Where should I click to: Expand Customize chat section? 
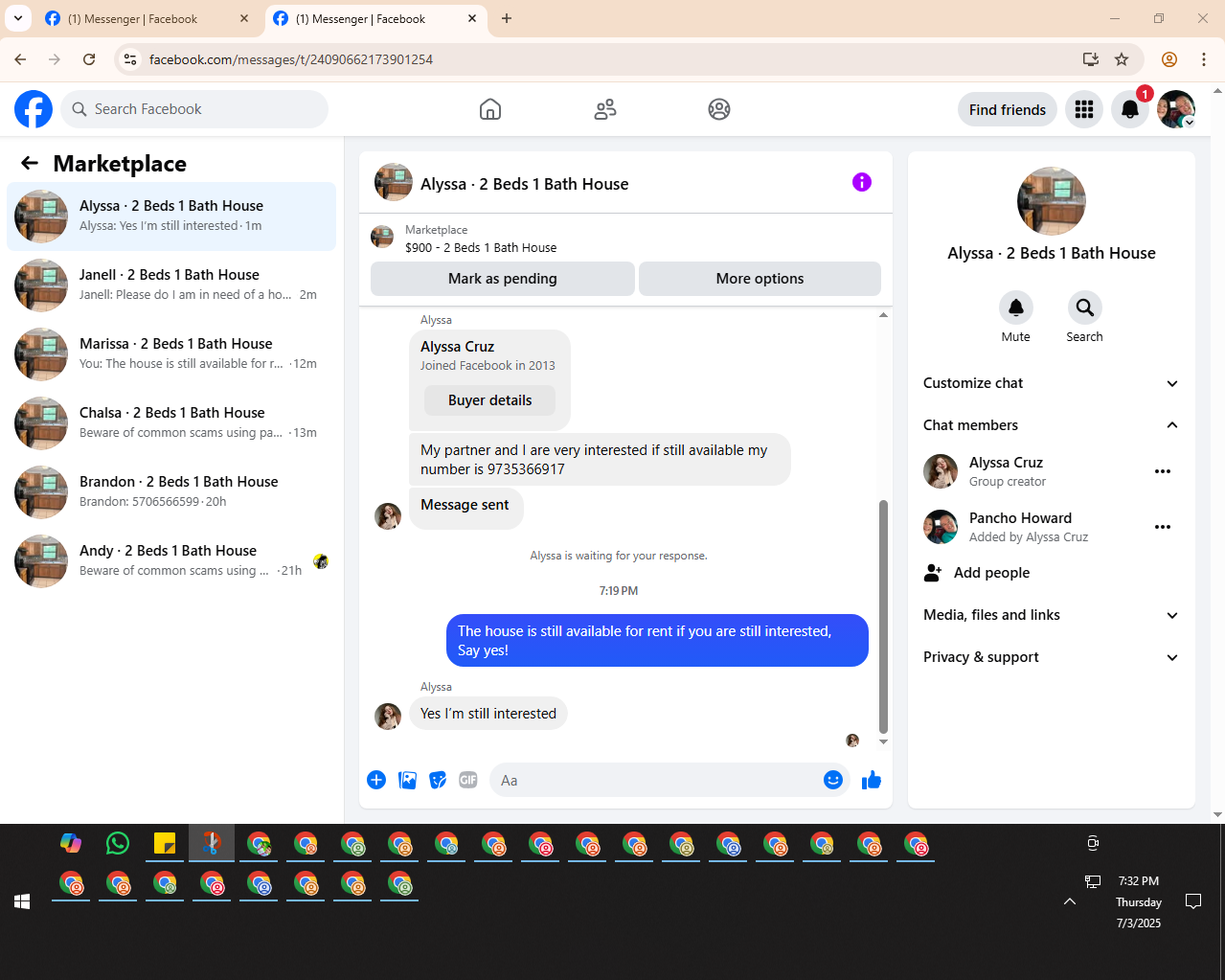[1051, 383]
